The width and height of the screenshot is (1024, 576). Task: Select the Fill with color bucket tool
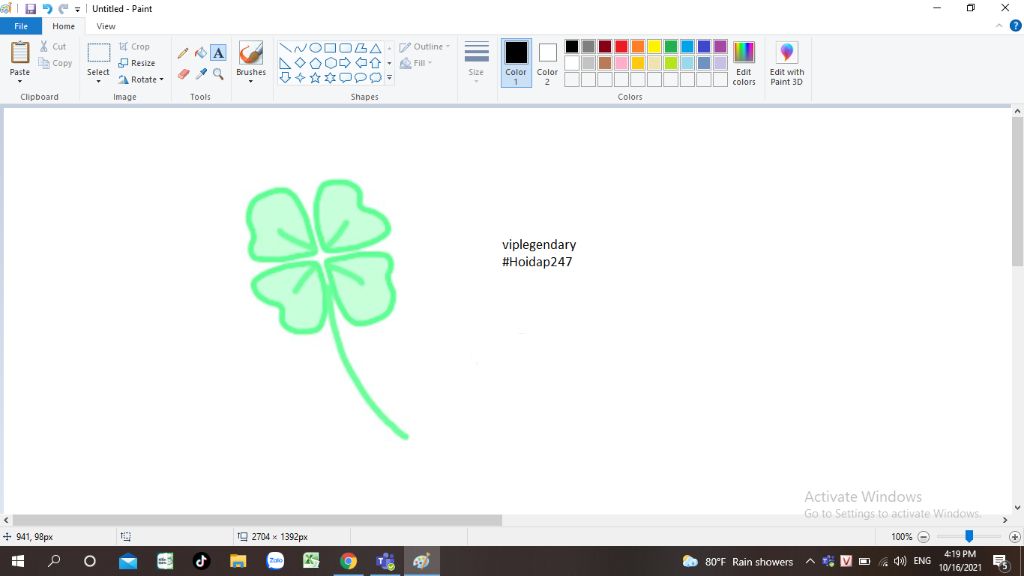pos(200,53)
